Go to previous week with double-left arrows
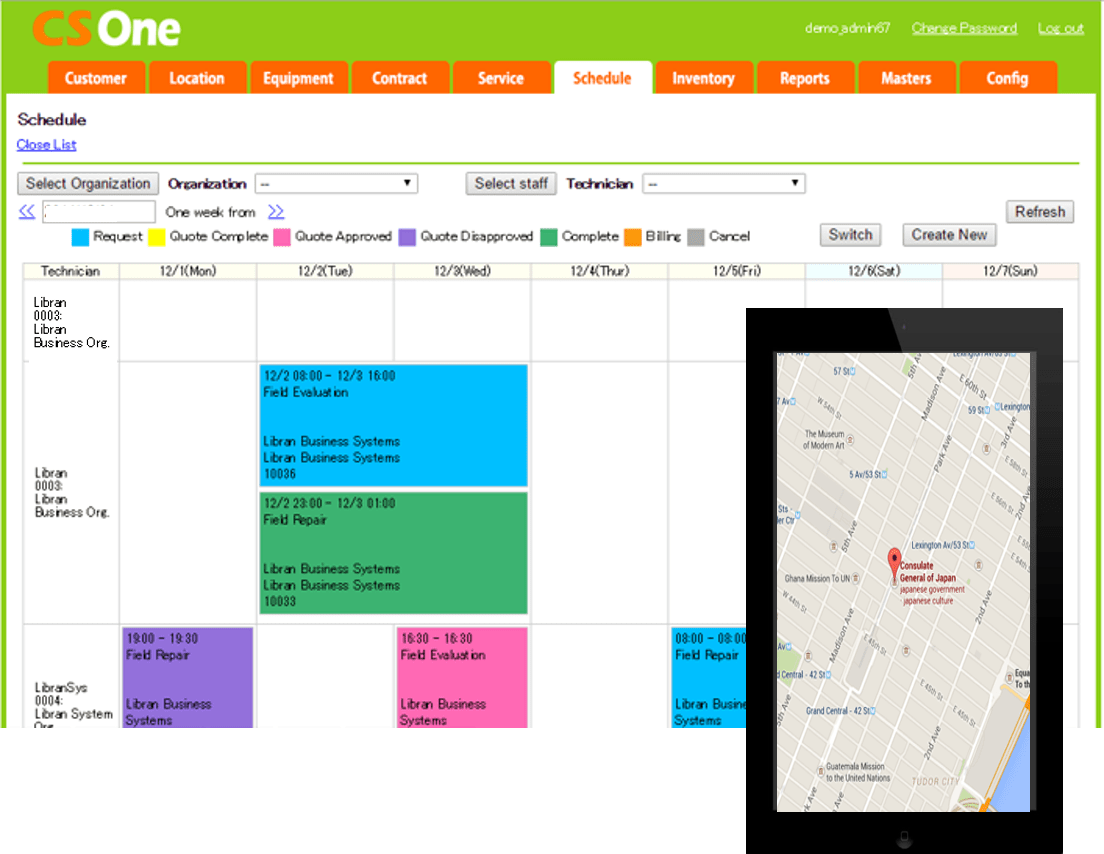Viewport: 1104px width, 854px height. tap(27, 211)
